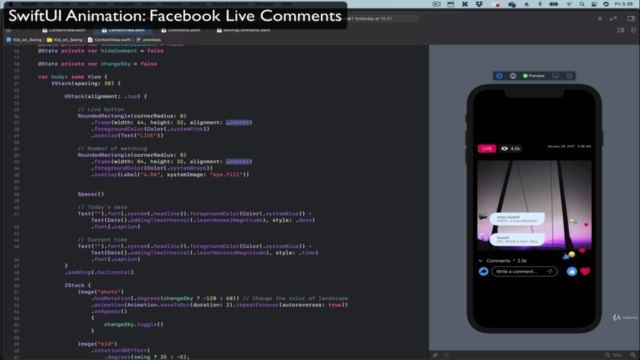Open Control Center in the menu bar

(594, 4)
